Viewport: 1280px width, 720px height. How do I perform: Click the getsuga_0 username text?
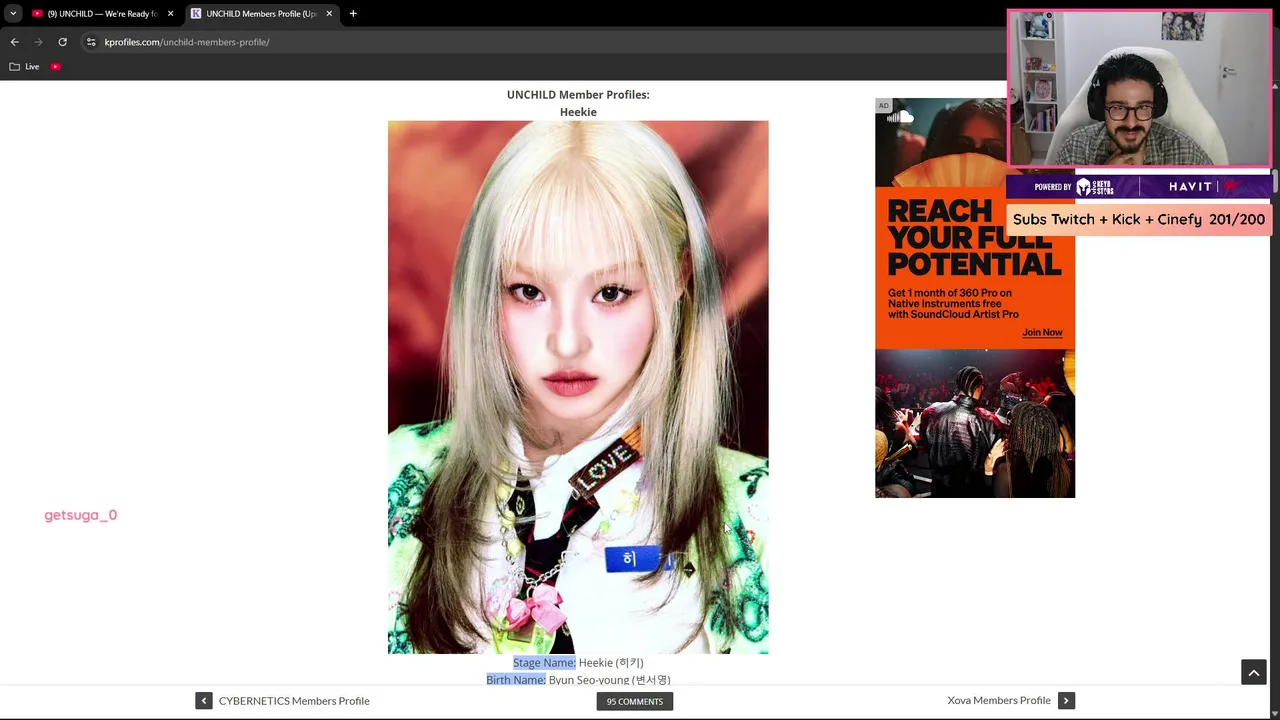click(80, 515)
